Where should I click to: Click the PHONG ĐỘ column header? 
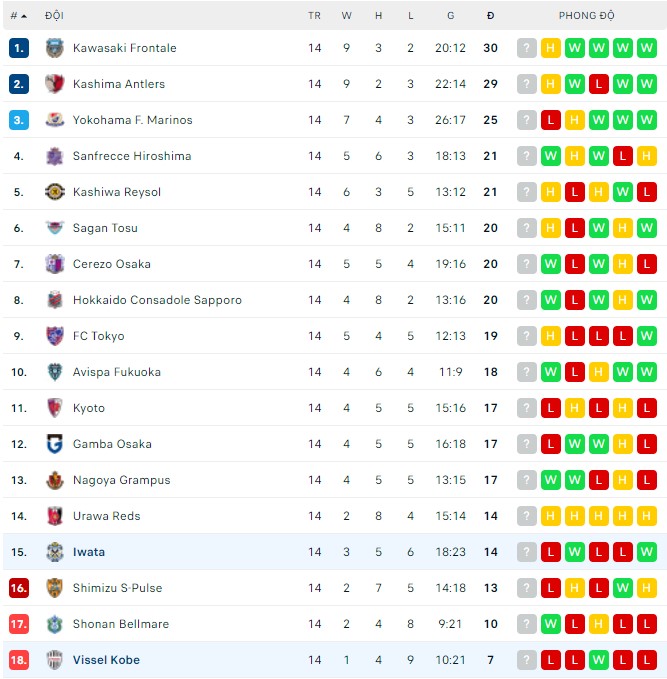point(587,16)
